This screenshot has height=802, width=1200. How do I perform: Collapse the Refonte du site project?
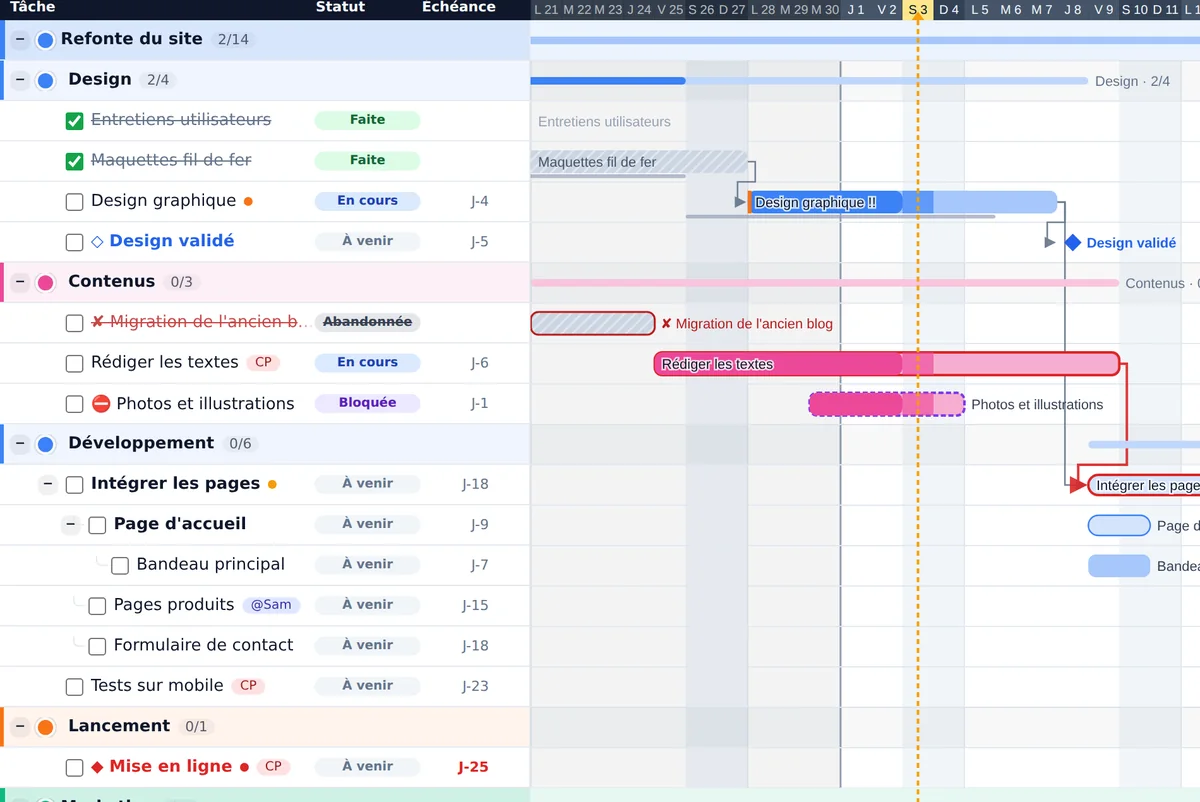pos(20,40)
